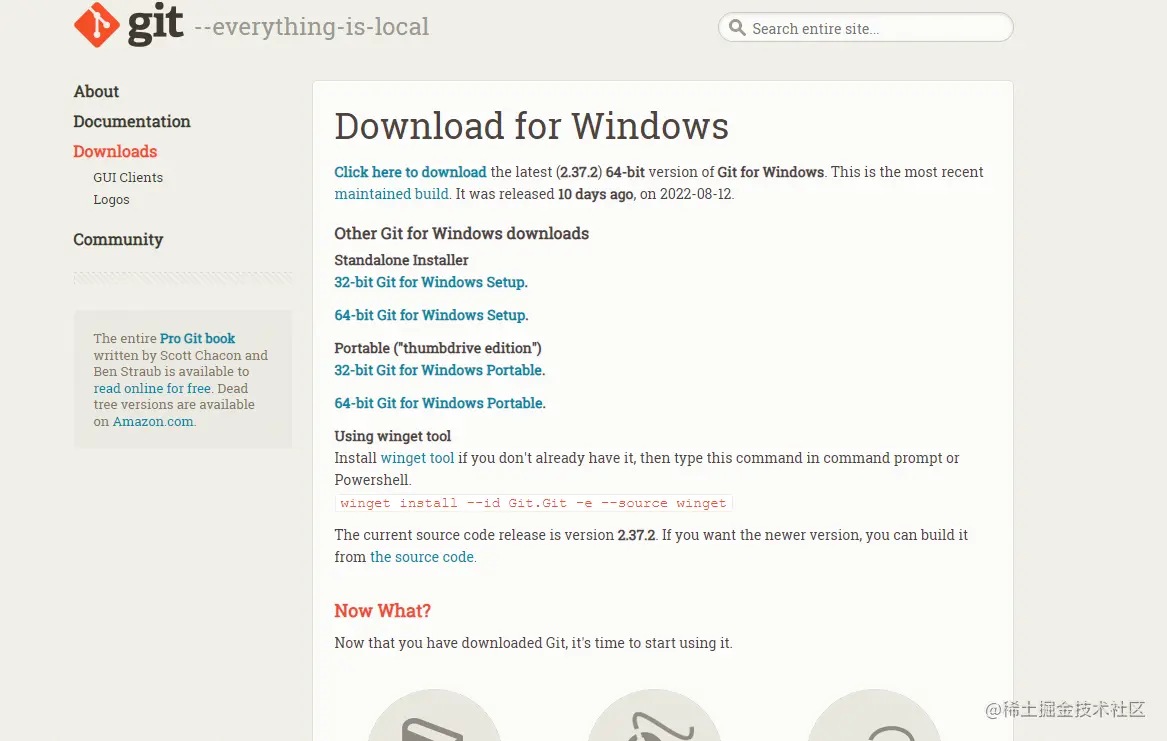Click the 'Click here to download' link

410,172
